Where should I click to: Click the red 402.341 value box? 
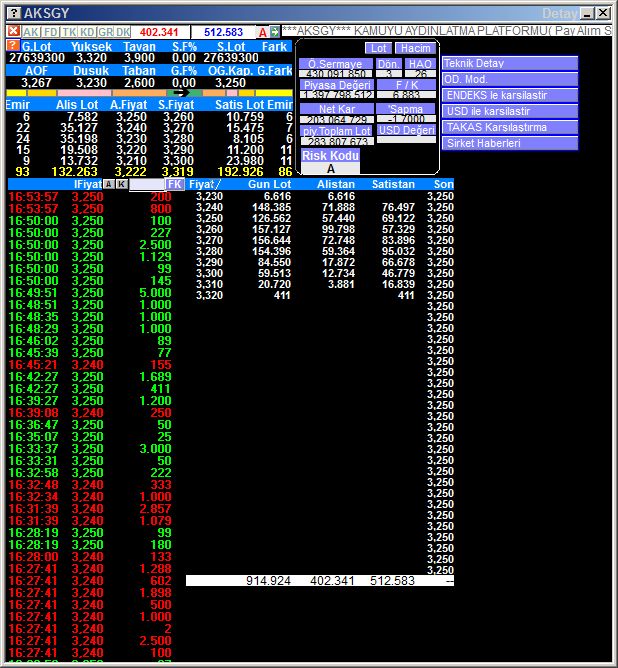coord(160,32)
